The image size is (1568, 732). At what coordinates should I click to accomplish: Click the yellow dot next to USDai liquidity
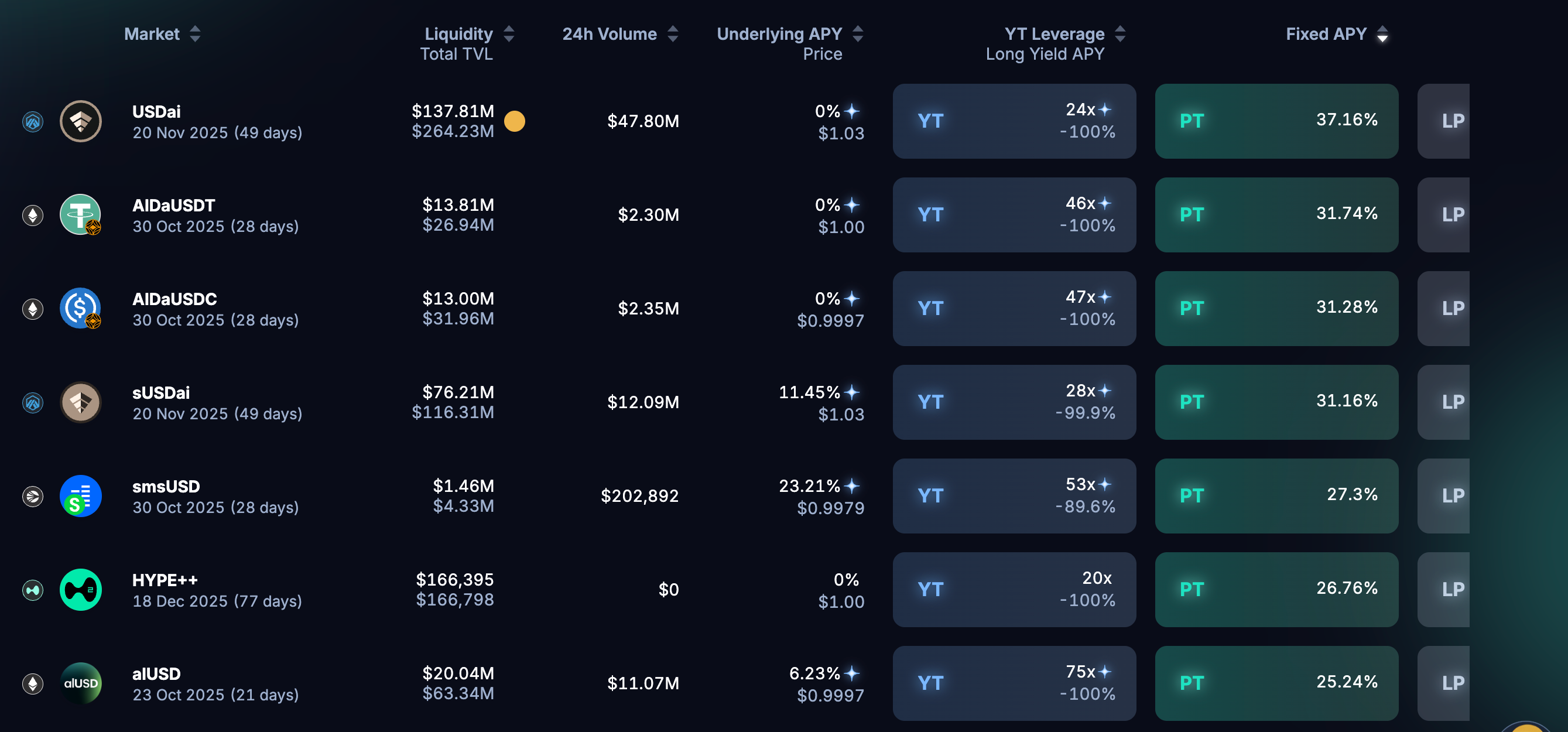pyautogui.click(x=514, y=121)
